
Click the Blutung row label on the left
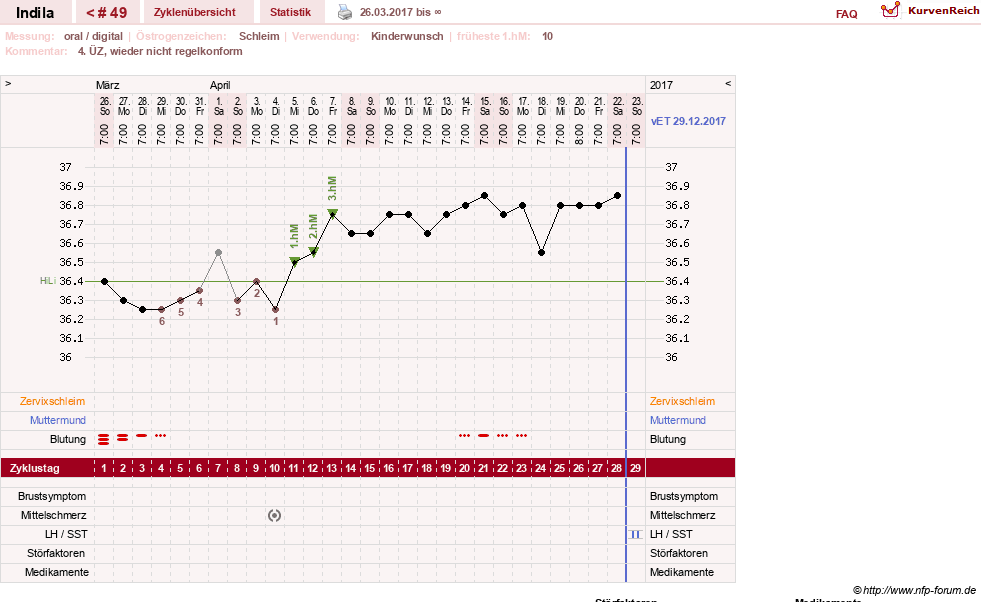tap(68, 439)
